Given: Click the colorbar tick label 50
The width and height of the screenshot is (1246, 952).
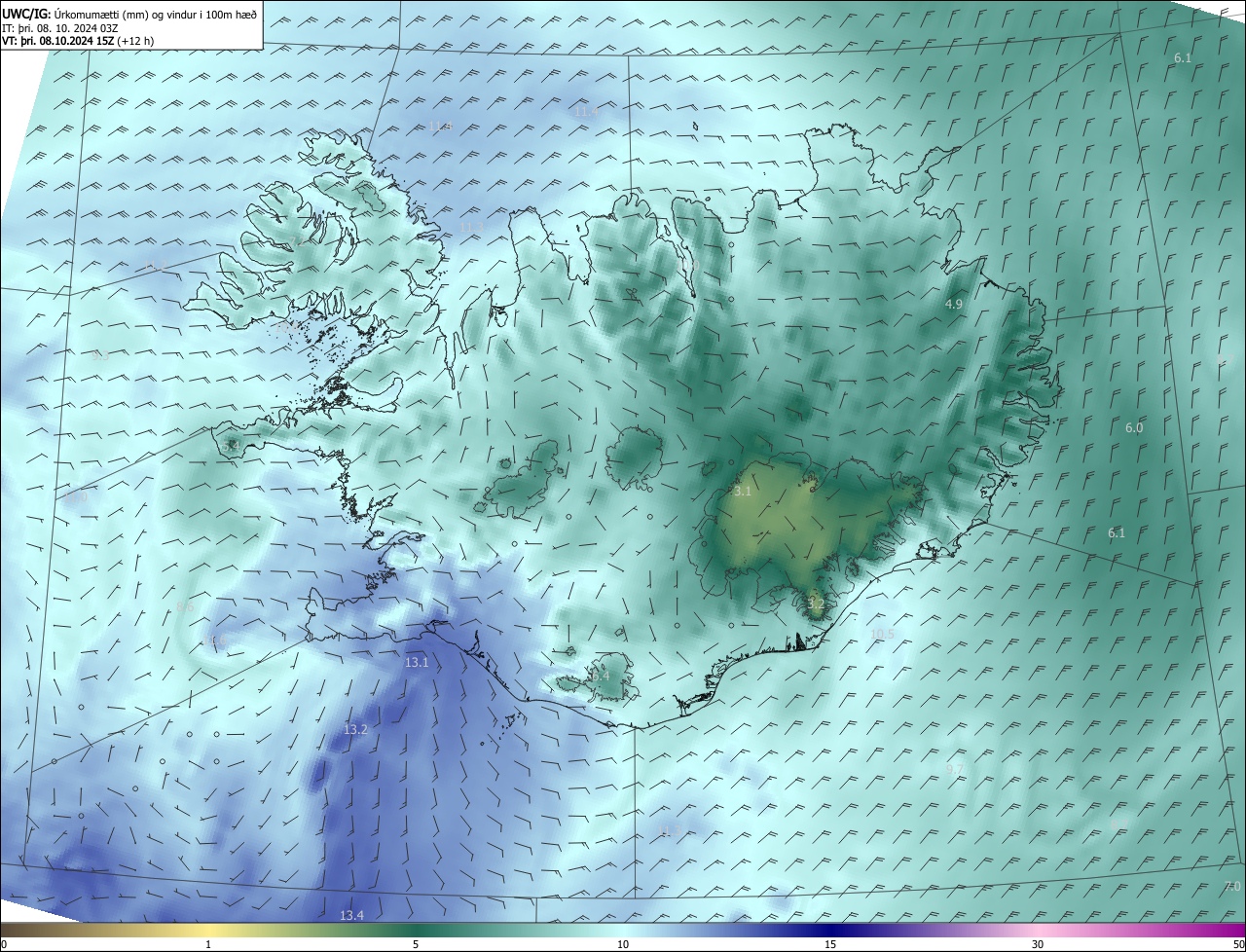Looking at the screenshot, I should point(1238,944).
